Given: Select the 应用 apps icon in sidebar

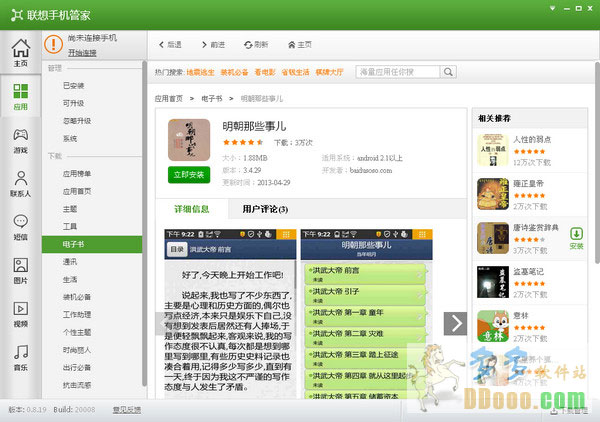Looking at the screenshot, I should click(21, 96).
